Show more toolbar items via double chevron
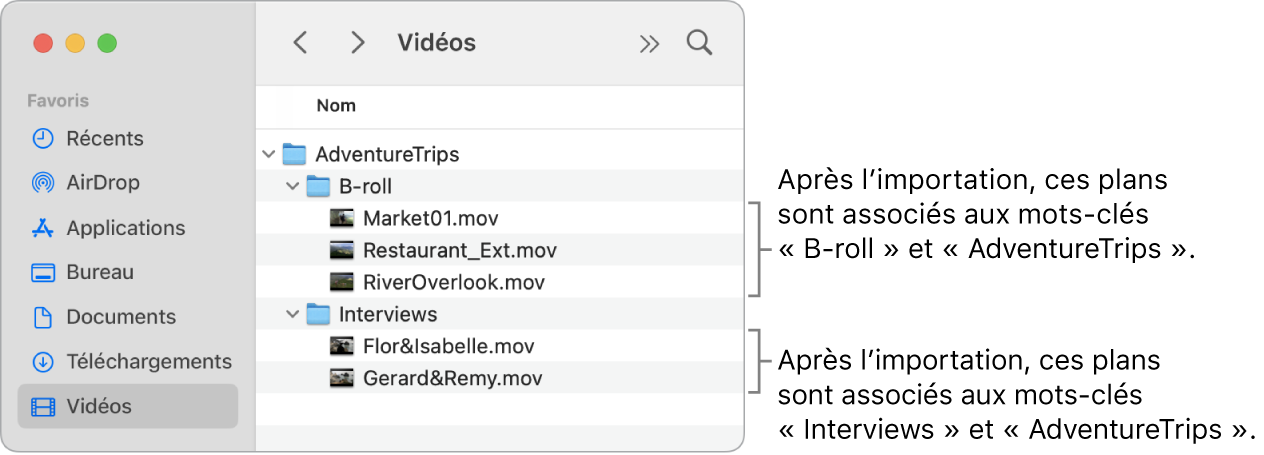 pyautogui.click(x=650, y=43)
